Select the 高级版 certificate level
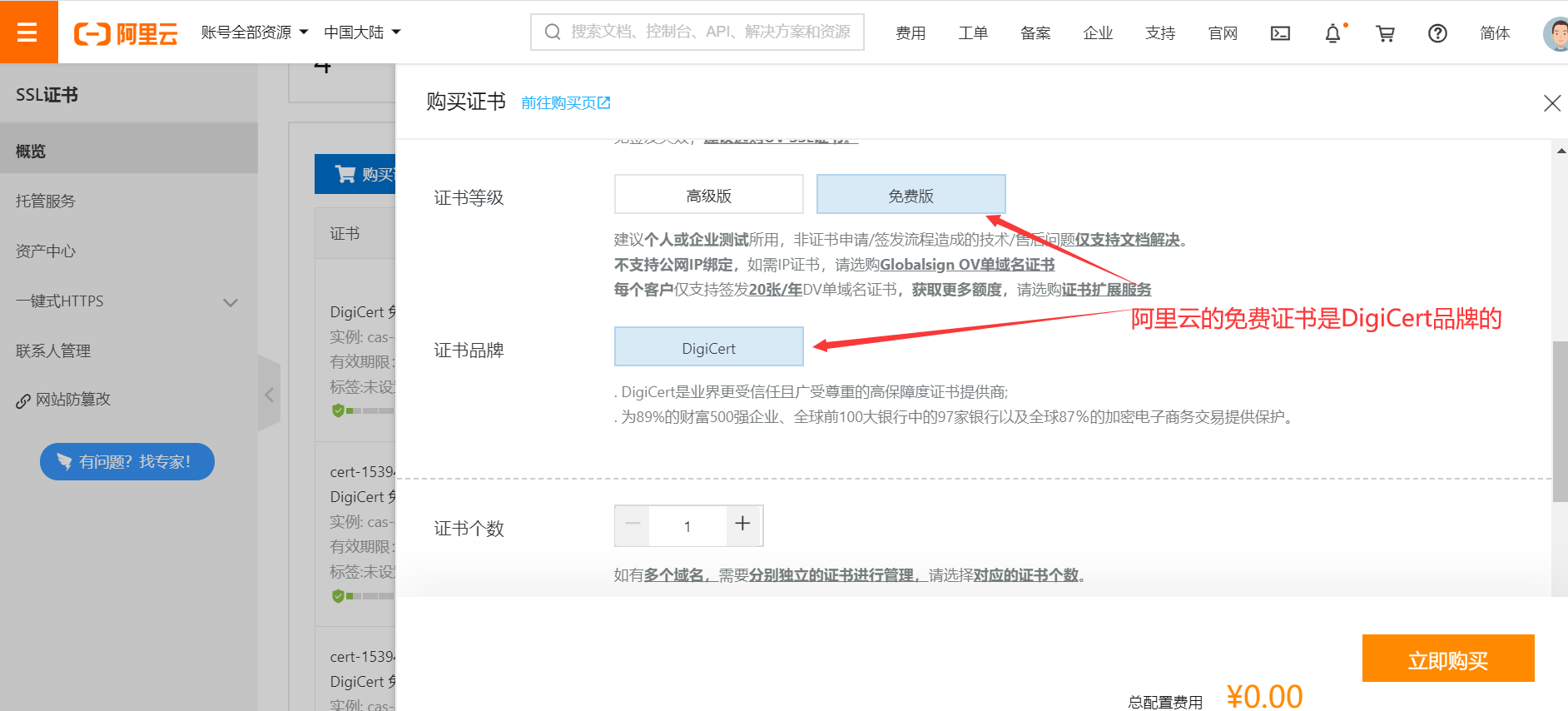 709,195
